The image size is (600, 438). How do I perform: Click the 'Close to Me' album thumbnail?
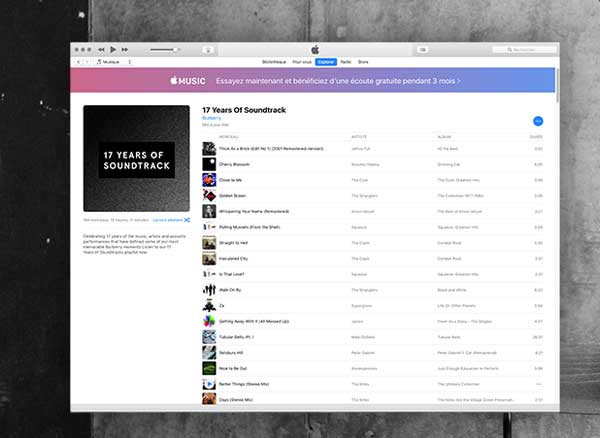[209, 180]
